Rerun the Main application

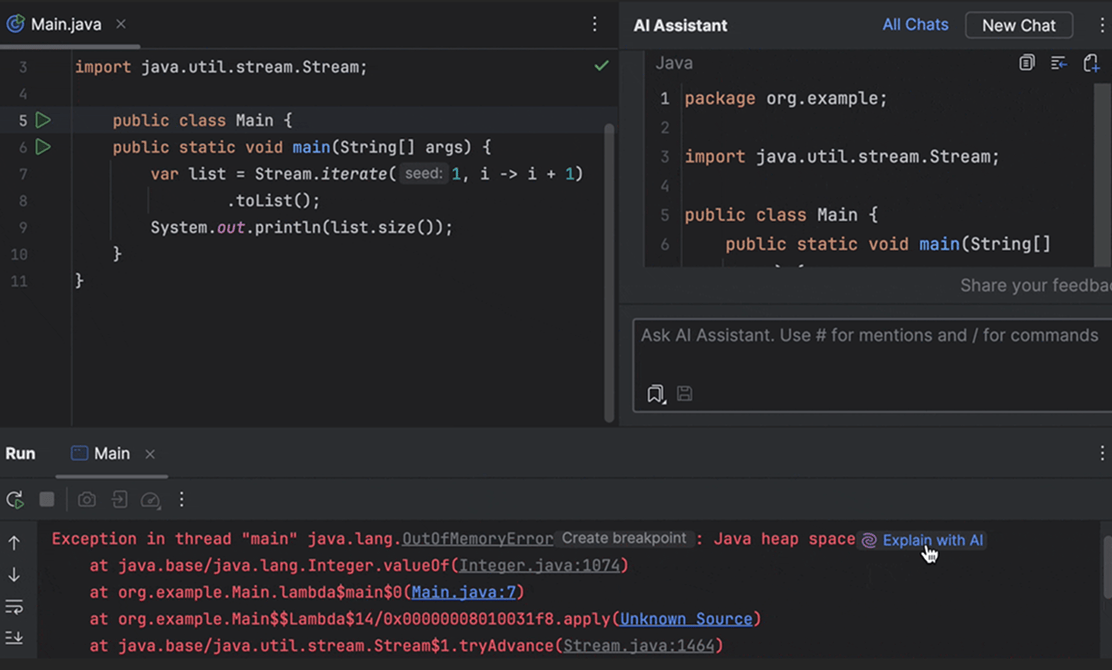tap(14, 499)
